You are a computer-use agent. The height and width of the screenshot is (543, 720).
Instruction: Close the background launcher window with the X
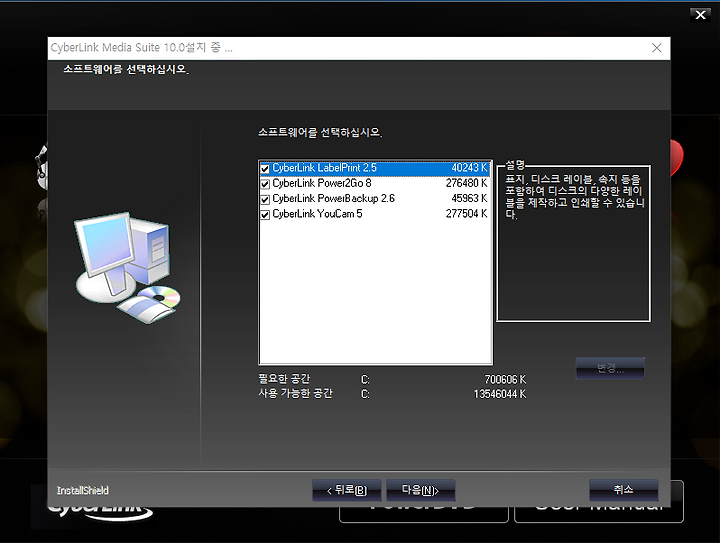coord(700,15)
